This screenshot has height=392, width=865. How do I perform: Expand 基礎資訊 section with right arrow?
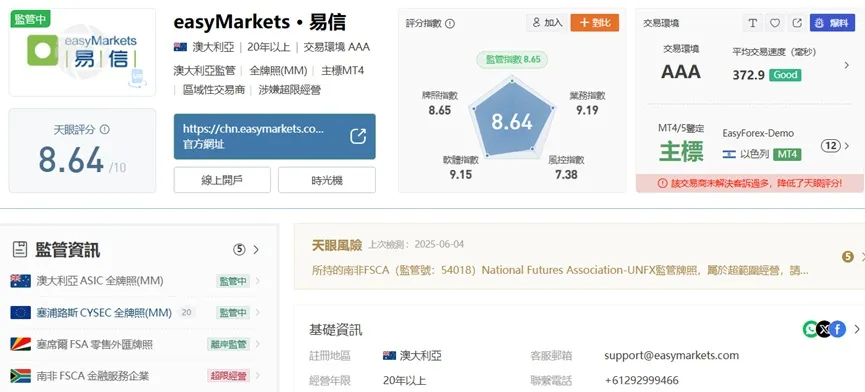(x=857, y=329)
